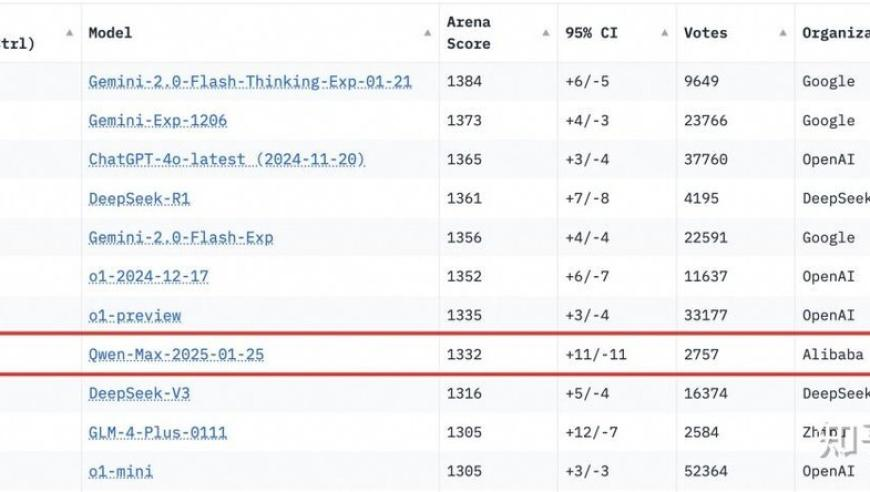Sort by Arena Score arrow

(x=546, y=33)
